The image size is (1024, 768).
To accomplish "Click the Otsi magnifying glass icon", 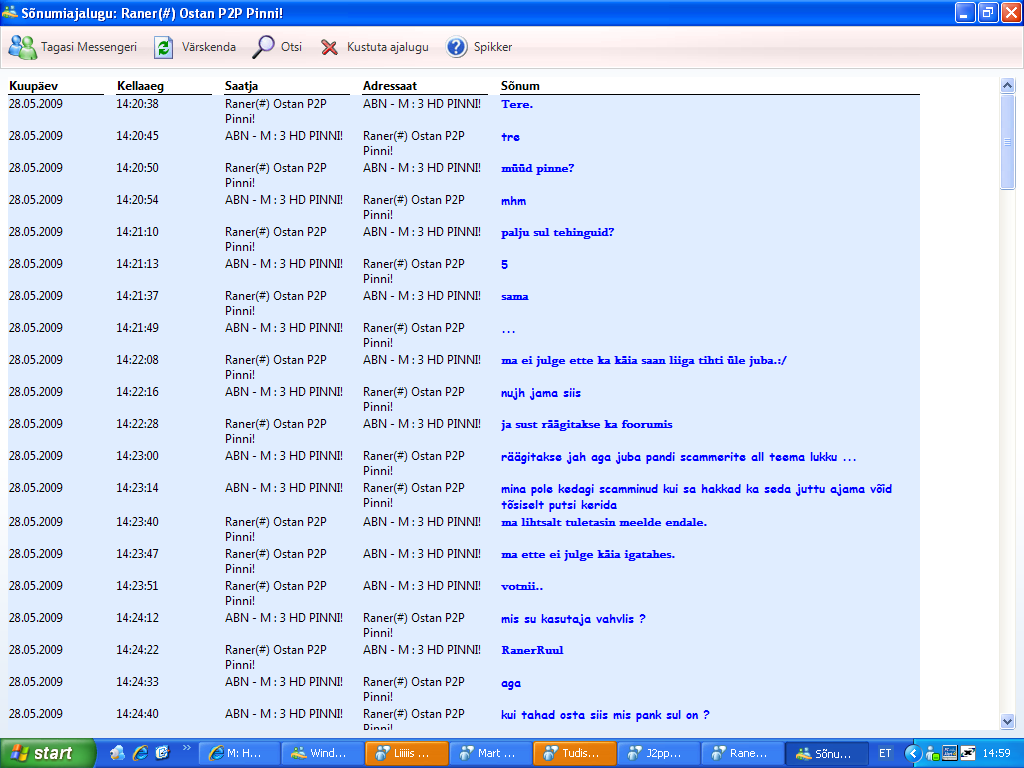I will coord(264,47).
